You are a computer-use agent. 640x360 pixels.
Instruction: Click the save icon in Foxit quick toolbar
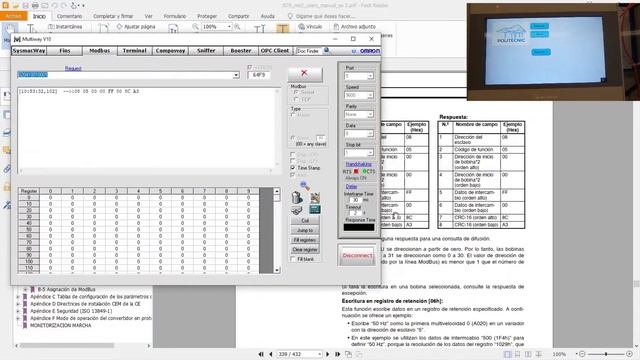tap(25, 5)
